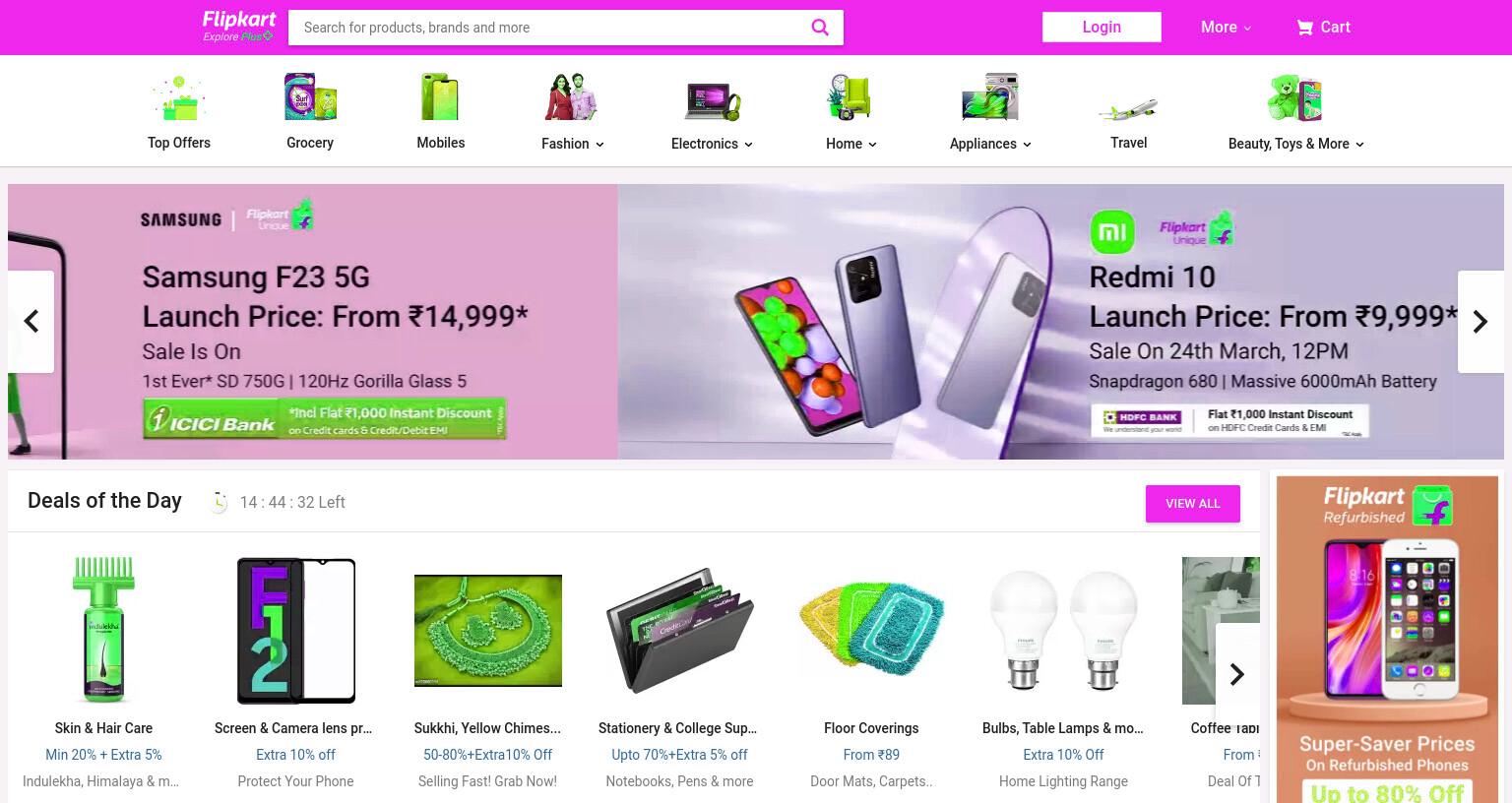Click the Flipkart logo

(239, 27)
